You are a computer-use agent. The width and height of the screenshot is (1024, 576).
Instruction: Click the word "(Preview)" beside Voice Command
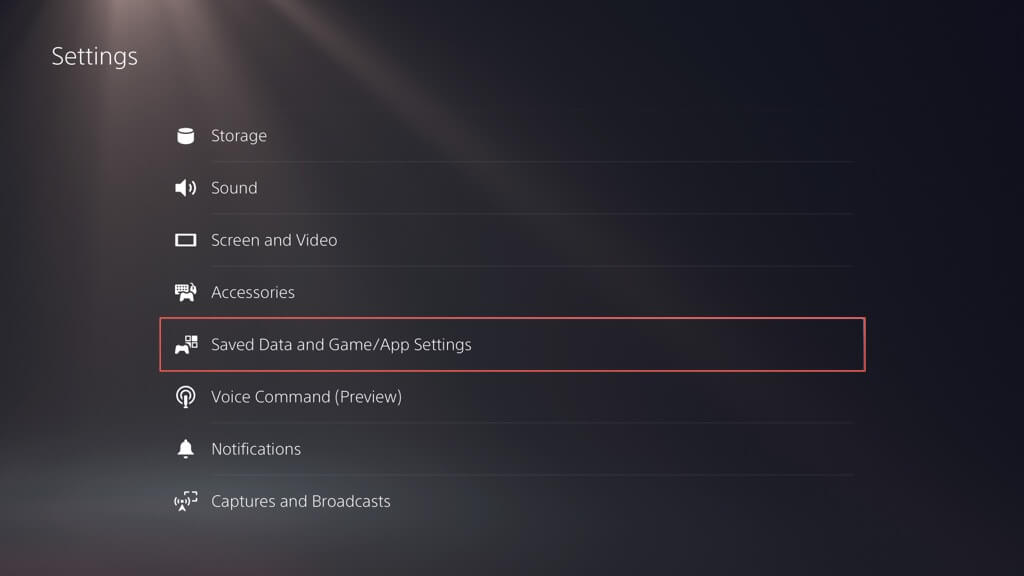[368, 397]
